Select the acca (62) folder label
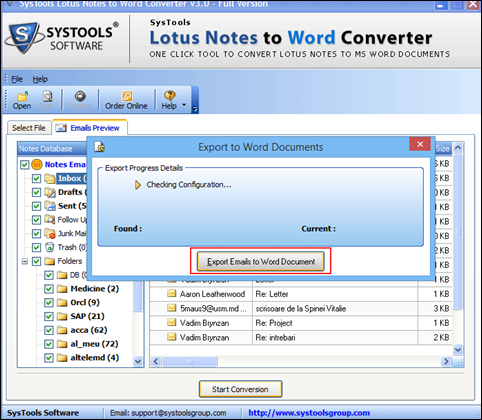 [89, 330]
